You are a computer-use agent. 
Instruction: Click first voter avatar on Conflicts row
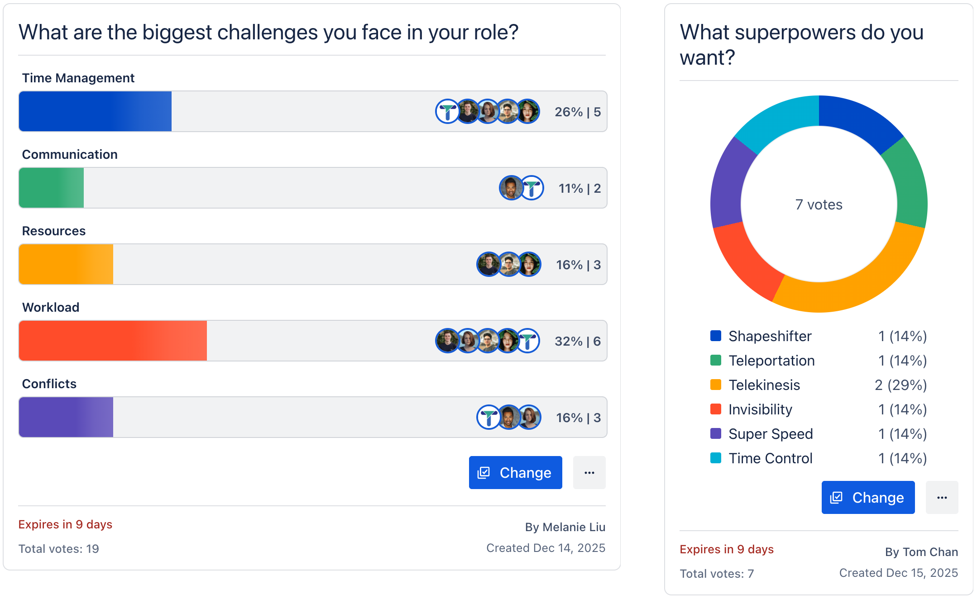(x=488, y=418)
